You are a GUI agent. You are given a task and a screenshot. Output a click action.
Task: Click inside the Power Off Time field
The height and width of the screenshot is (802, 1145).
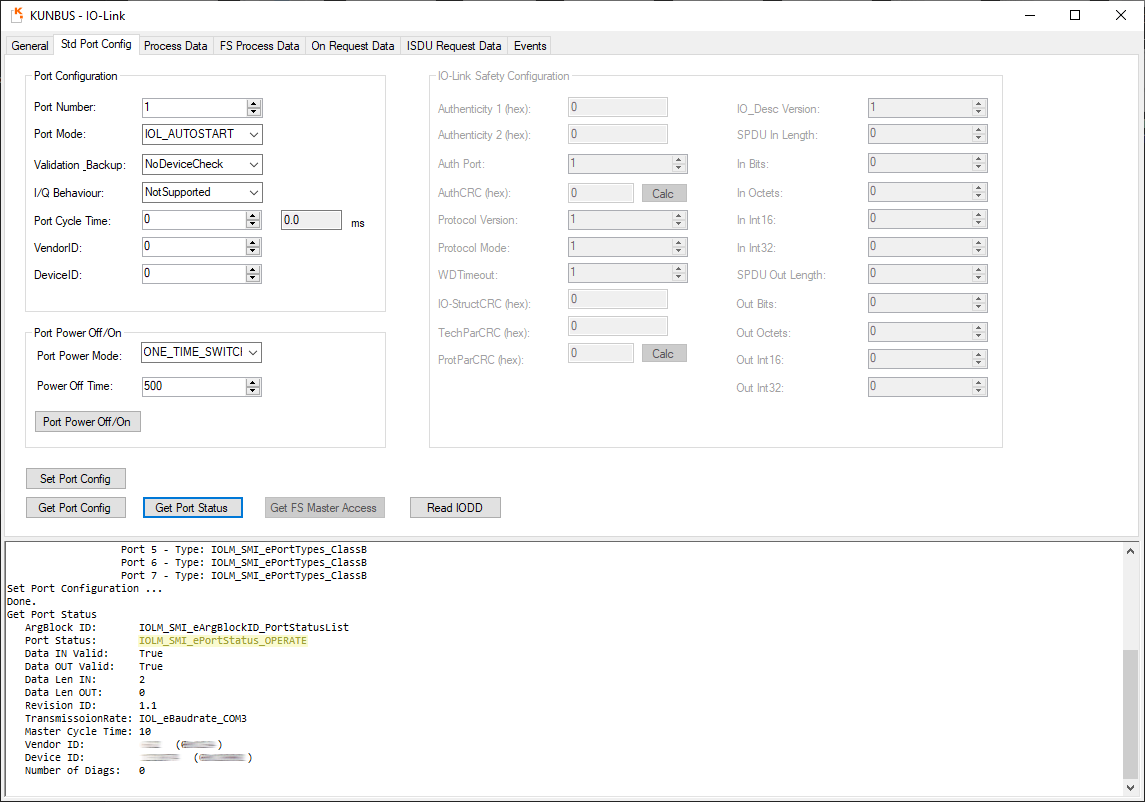point(193,386)
